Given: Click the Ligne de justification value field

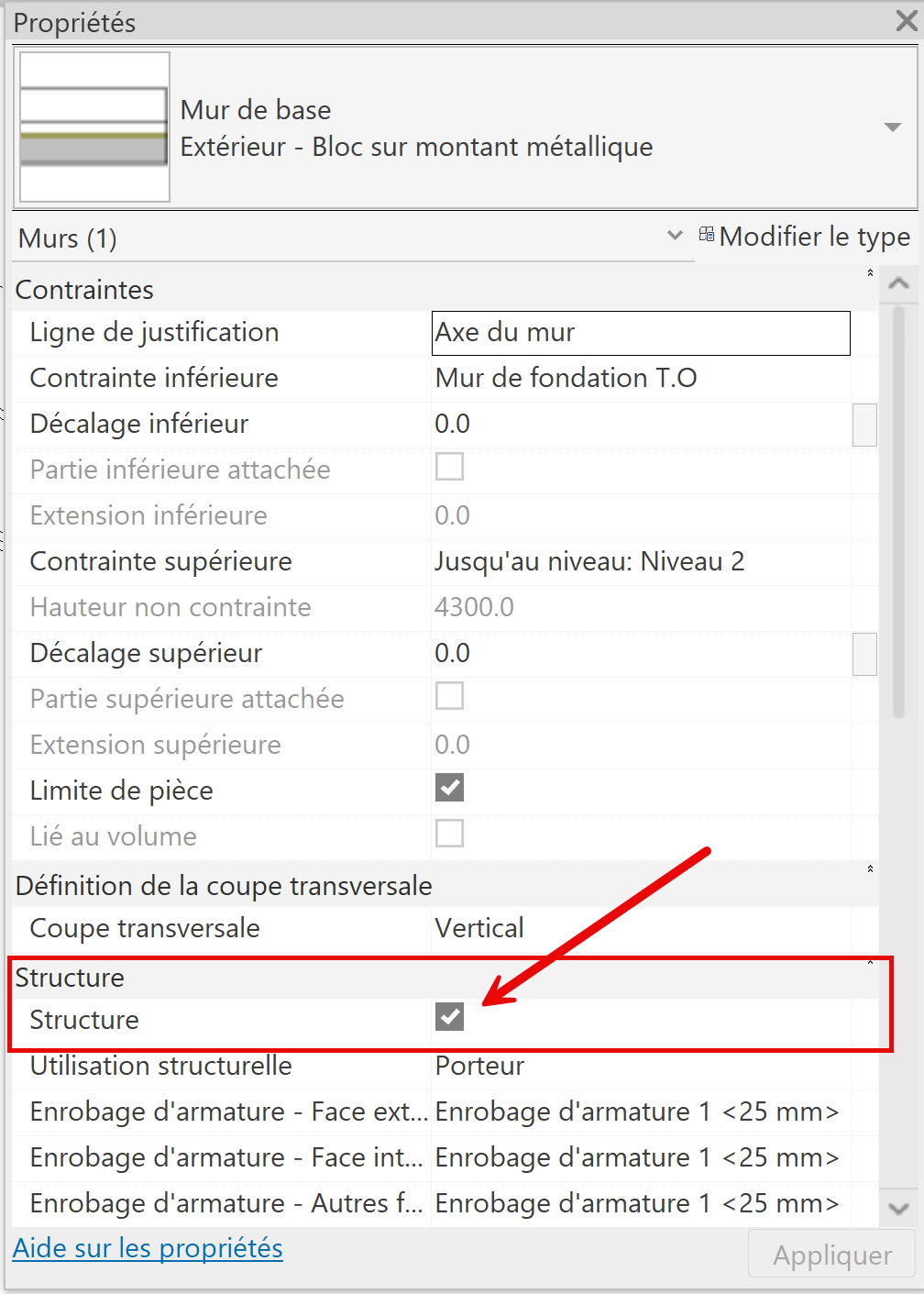Looking at the screenshot, I should [x=640, y=333].
